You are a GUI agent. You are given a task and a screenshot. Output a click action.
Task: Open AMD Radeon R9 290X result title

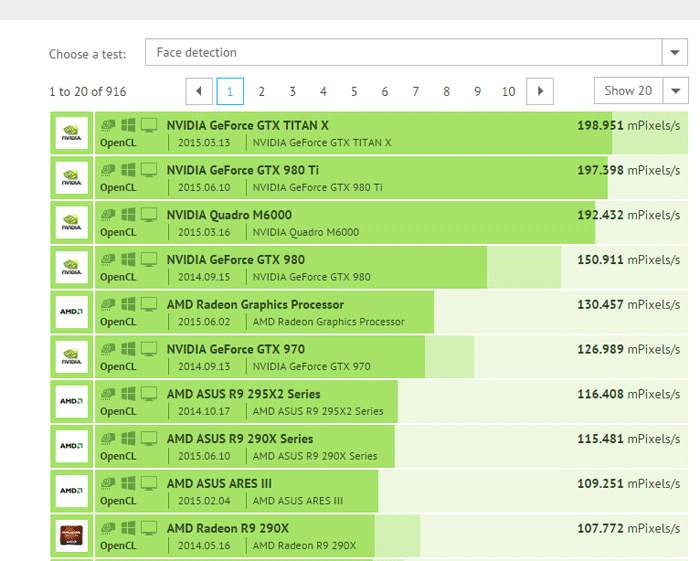click(228, 528)
